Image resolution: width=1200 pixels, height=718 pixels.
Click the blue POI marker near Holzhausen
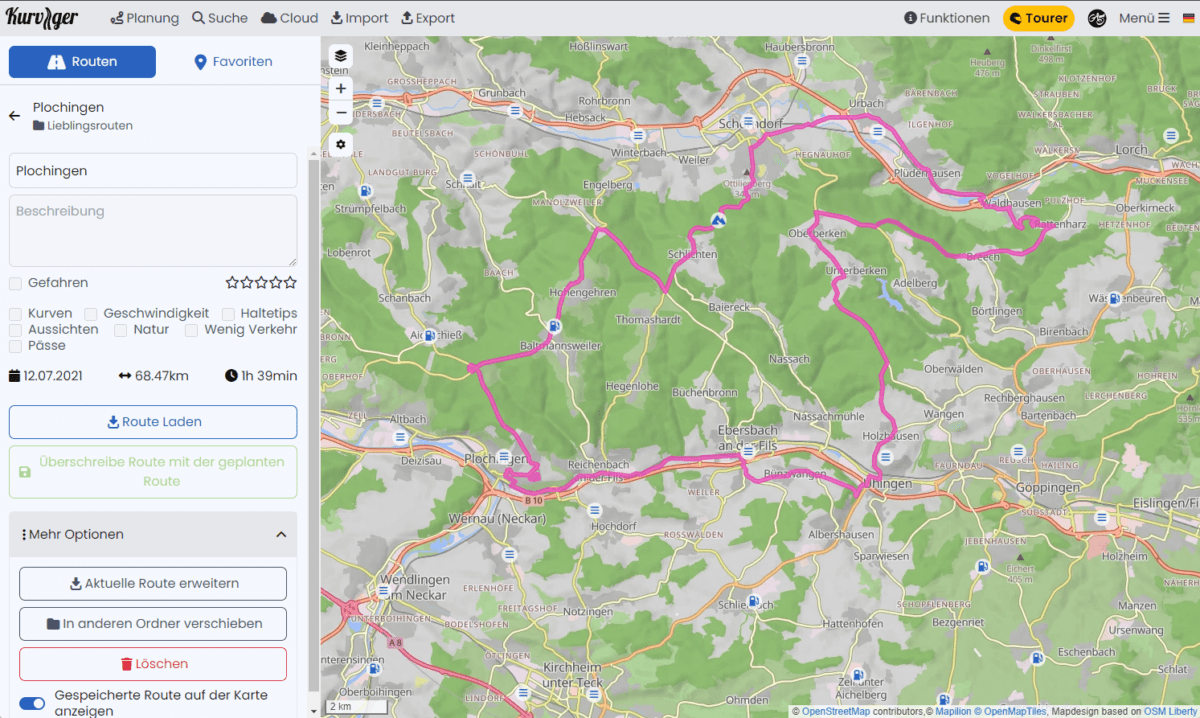pyautogui.click(x=884, y=457)
